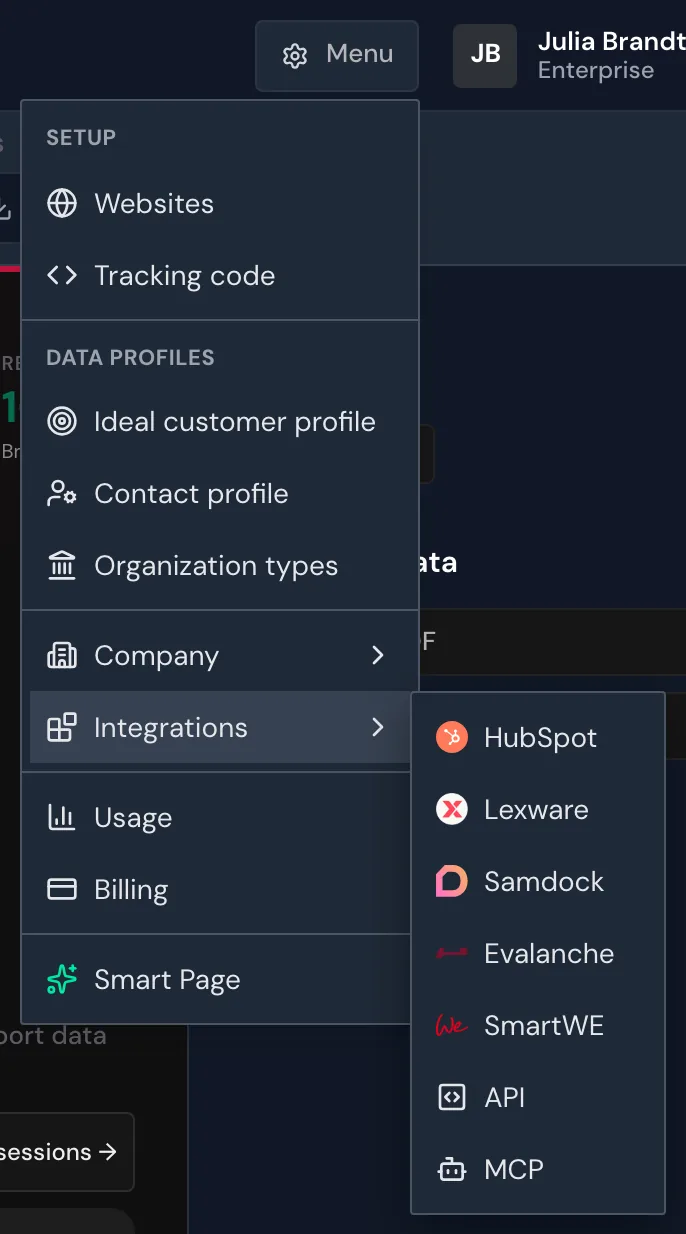This screenshot has height=1234, width=686.
Task: Open the Usage entry
Action: [x=220, y=818]
